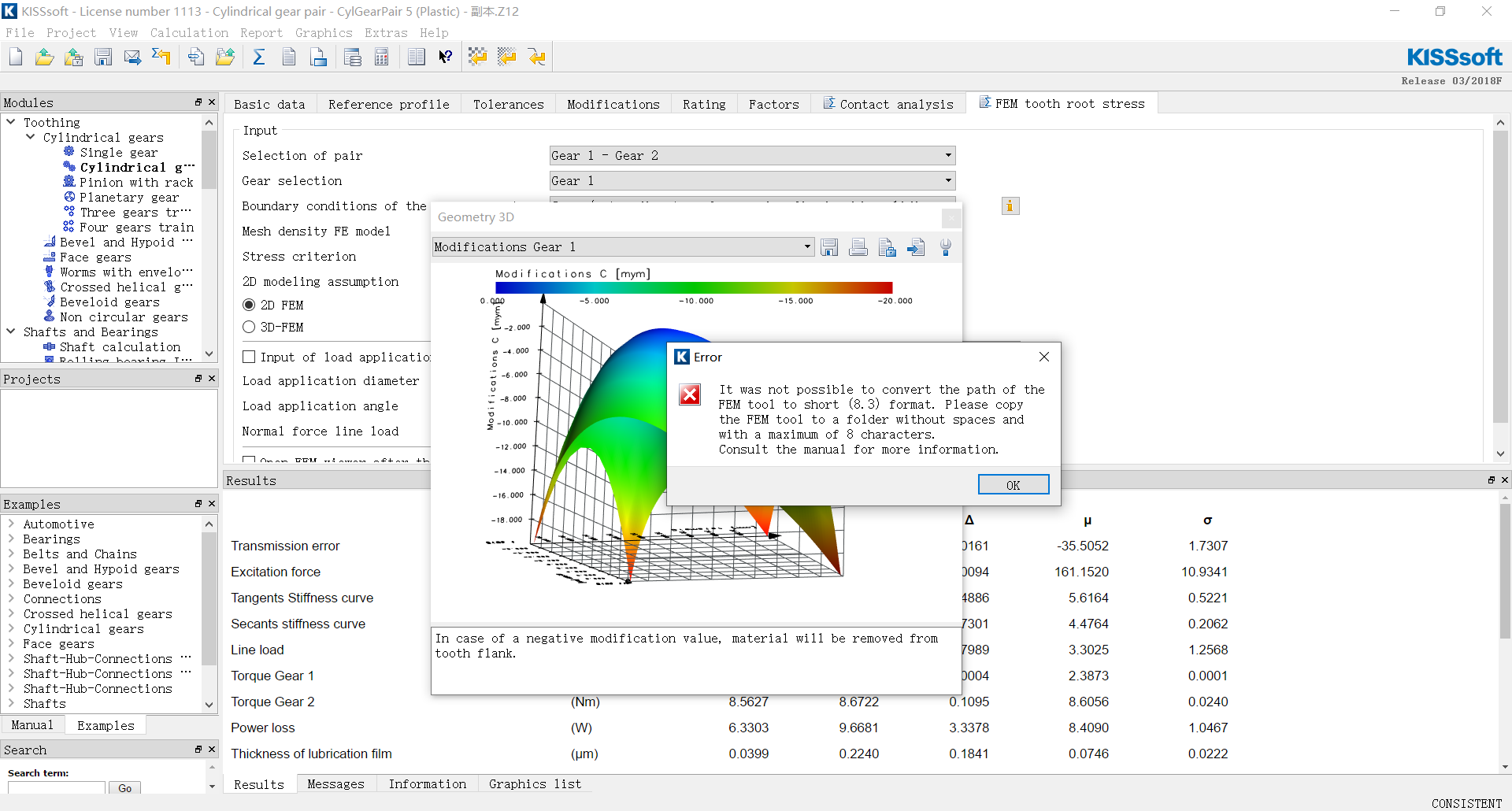Open Geometry 3D wrench properties icon
This screenshot has height=811, width=1512.
pyautogui.click(x=946, y=248)
